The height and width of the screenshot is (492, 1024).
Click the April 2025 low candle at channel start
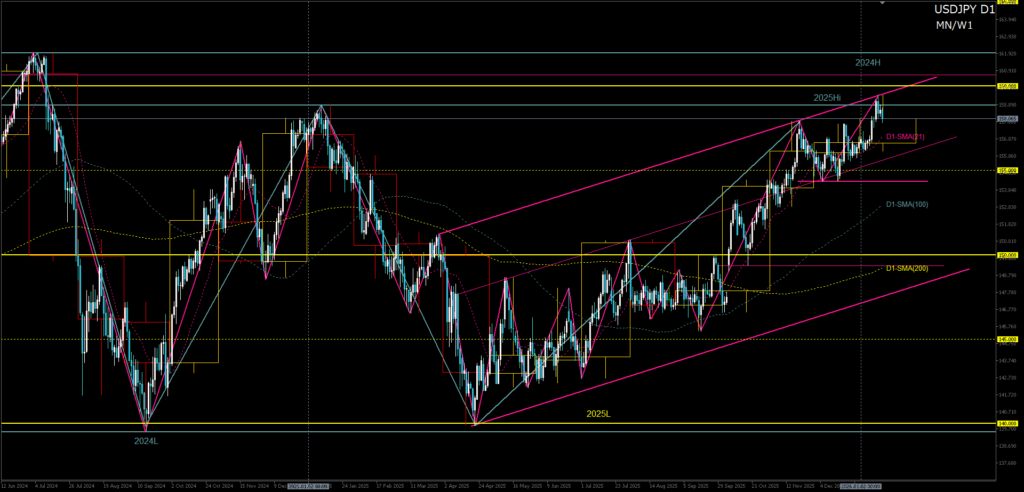[x=474, y=418]
